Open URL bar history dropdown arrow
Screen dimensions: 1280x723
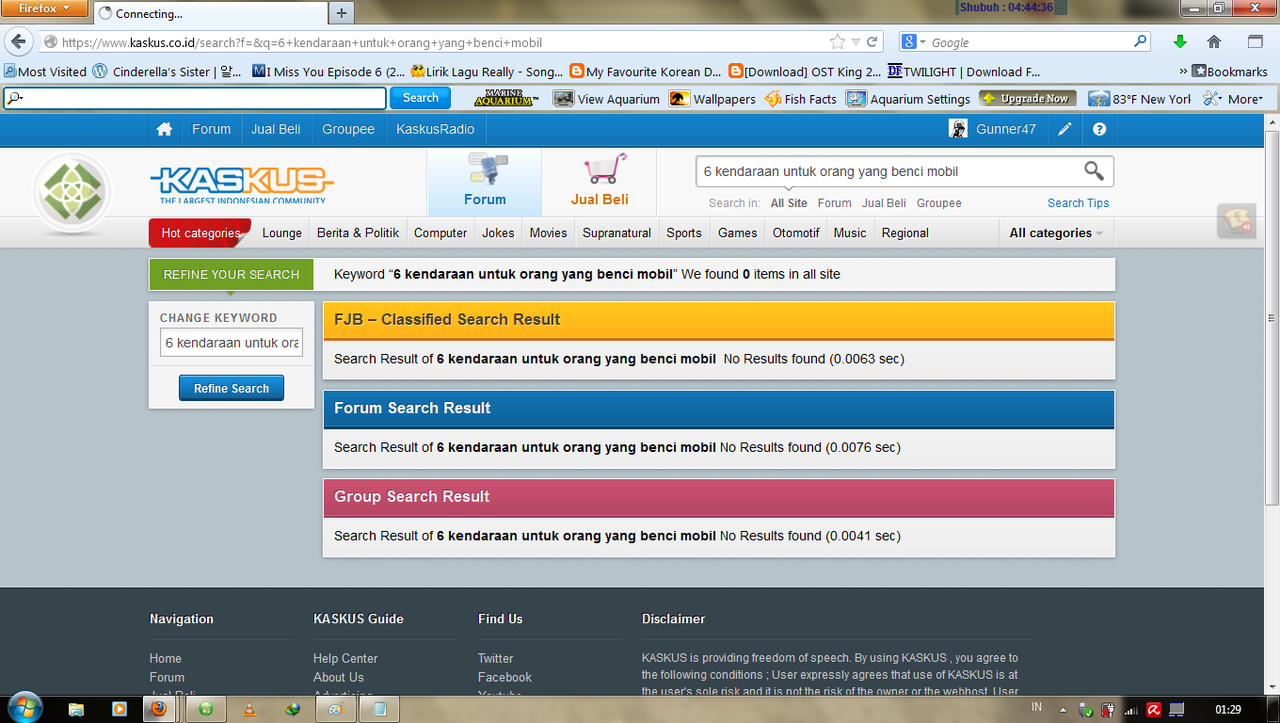point(855,42)
